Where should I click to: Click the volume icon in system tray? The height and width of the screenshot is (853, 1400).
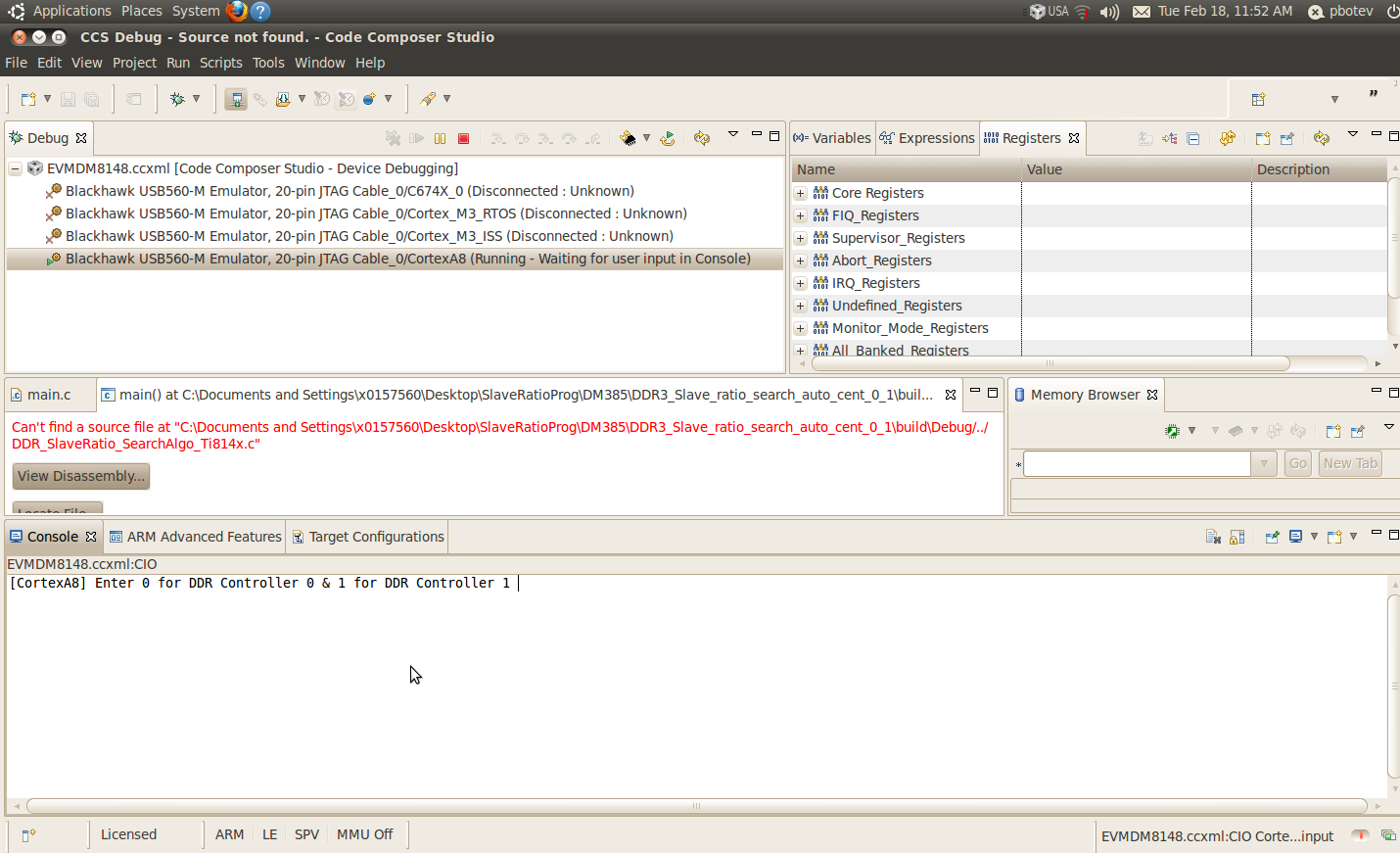1109,12
